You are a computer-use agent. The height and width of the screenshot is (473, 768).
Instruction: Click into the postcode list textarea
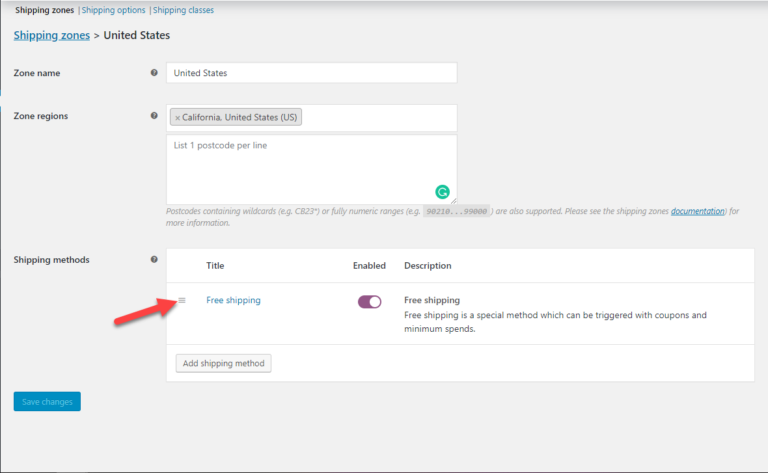300,170
